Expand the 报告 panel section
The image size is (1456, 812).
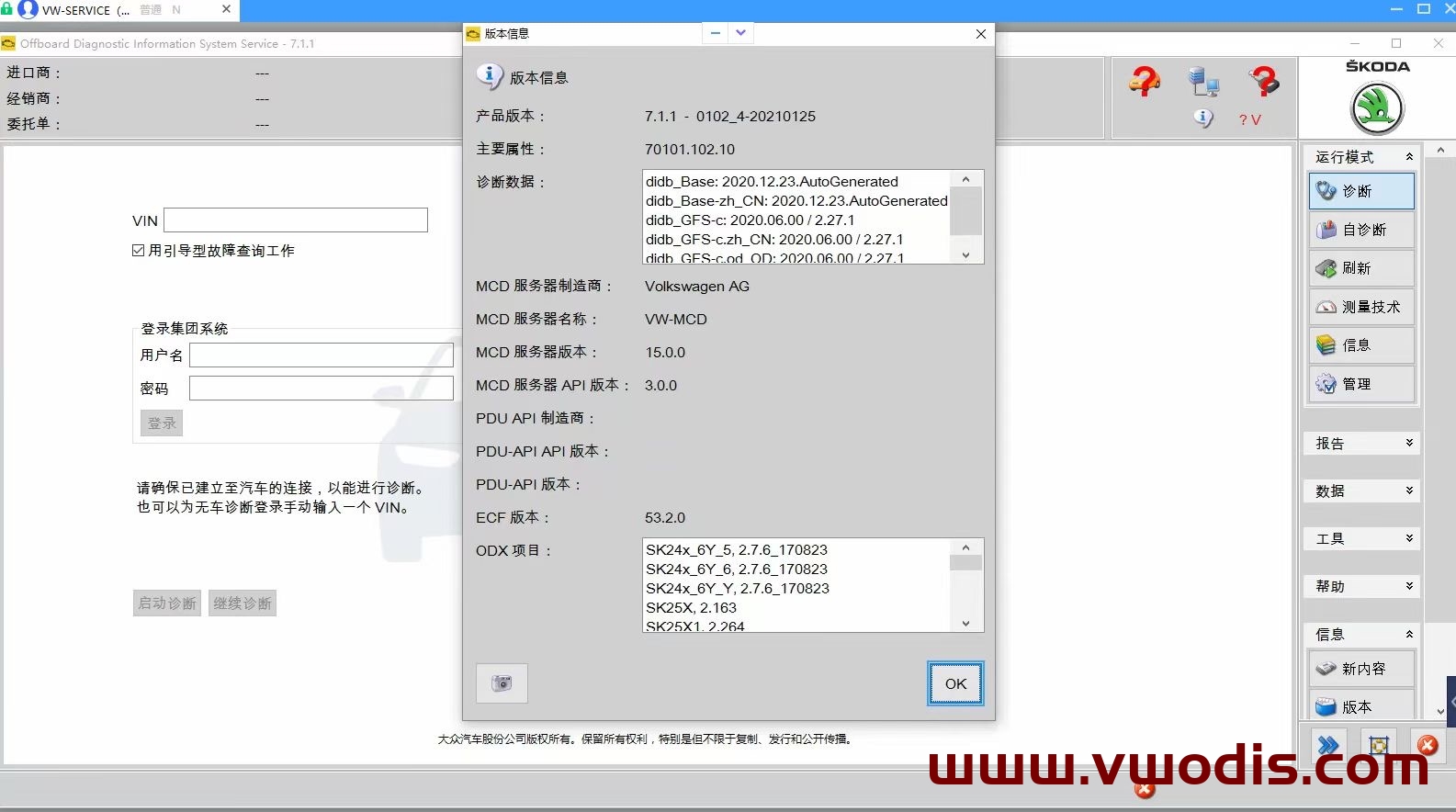1361,444
